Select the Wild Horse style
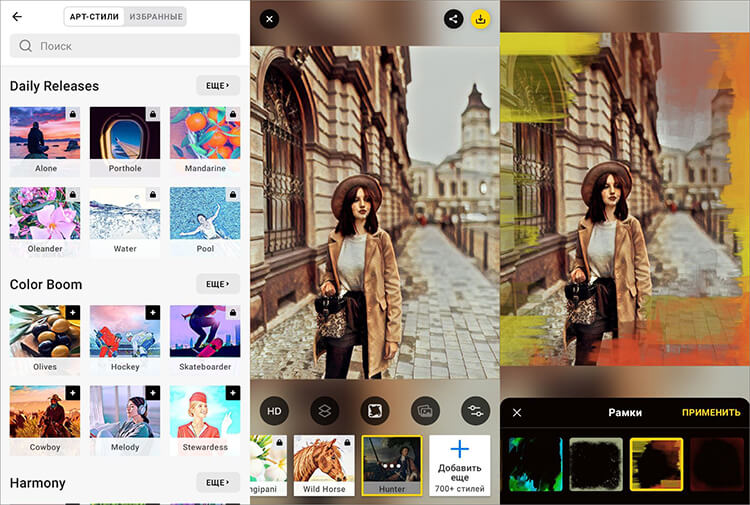Image resolution: width=750 pixels, height=505 pixels. pos(324,465)
